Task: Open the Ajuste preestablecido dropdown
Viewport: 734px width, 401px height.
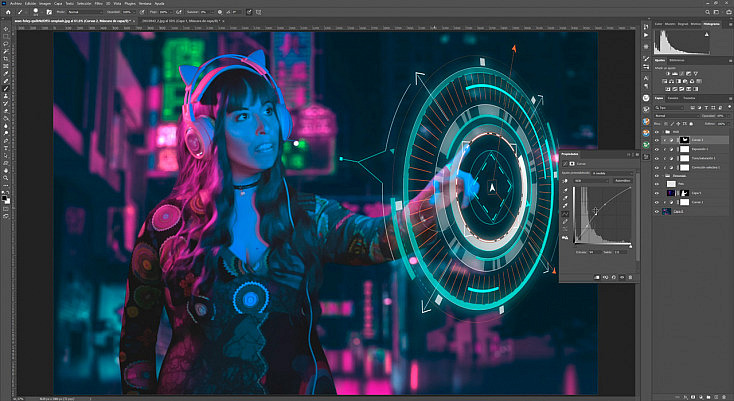Action: click(x=612, y=173)
